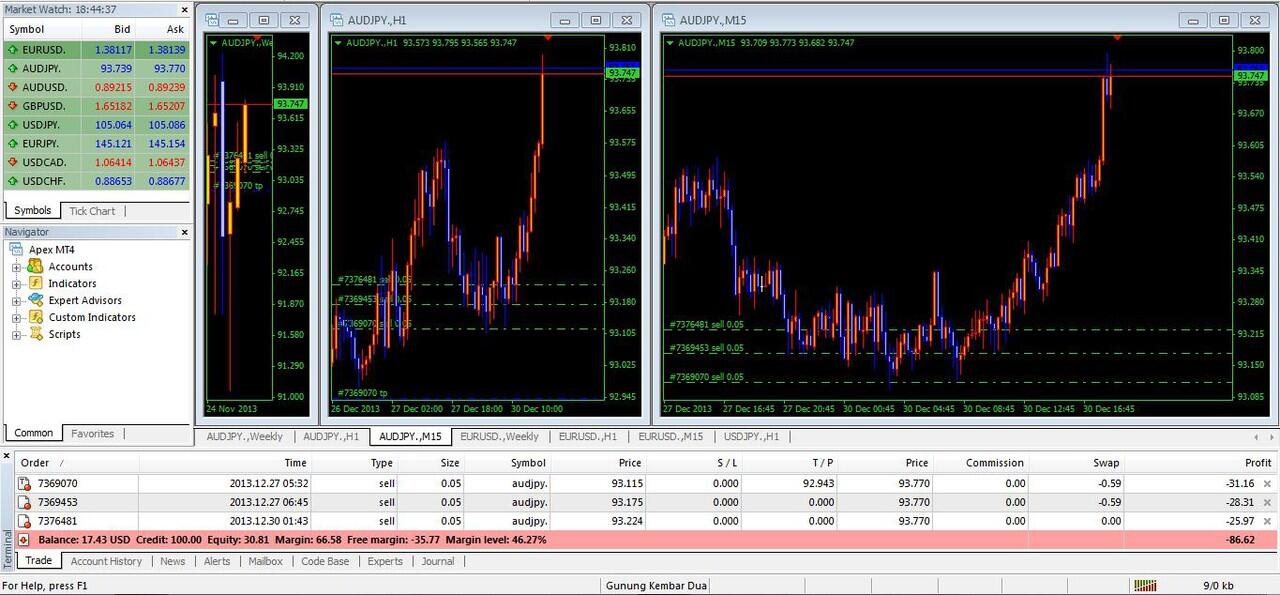The height and width of the screenshot is (595, 1280).
Task: Click the order icon for order 7376481
Action: click(x=25, y=521)
